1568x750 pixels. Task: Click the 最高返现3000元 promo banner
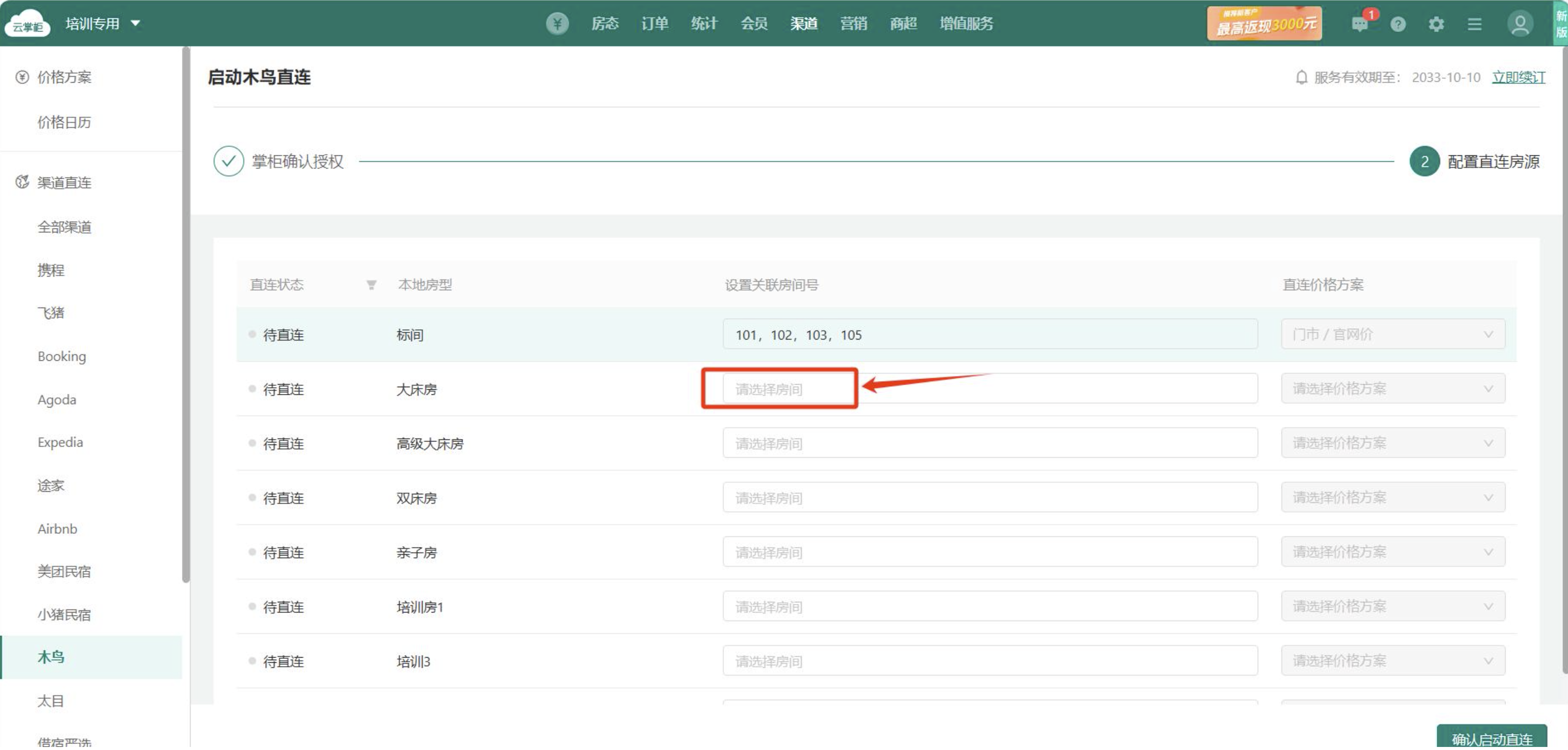pos(1264,24)
